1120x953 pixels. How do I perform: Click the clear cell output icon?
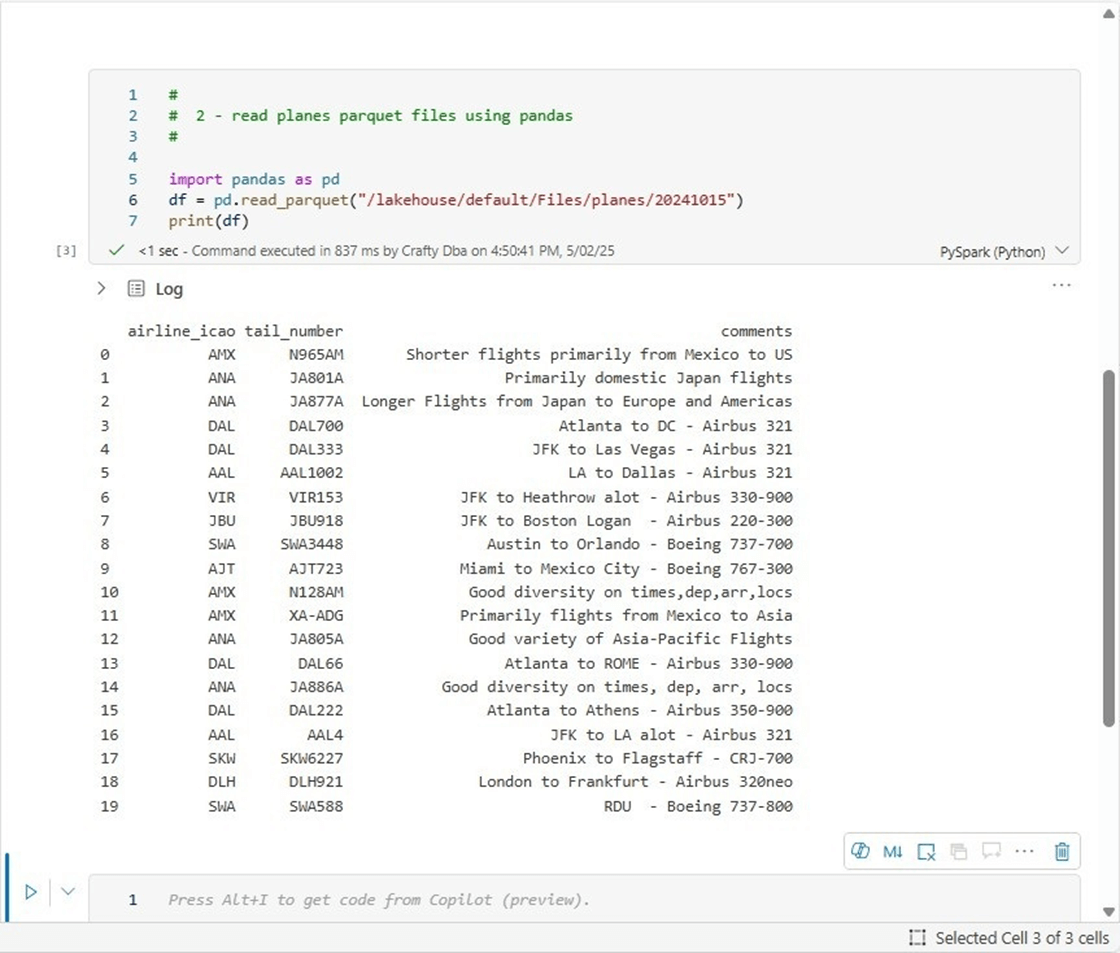click(926, 851)
